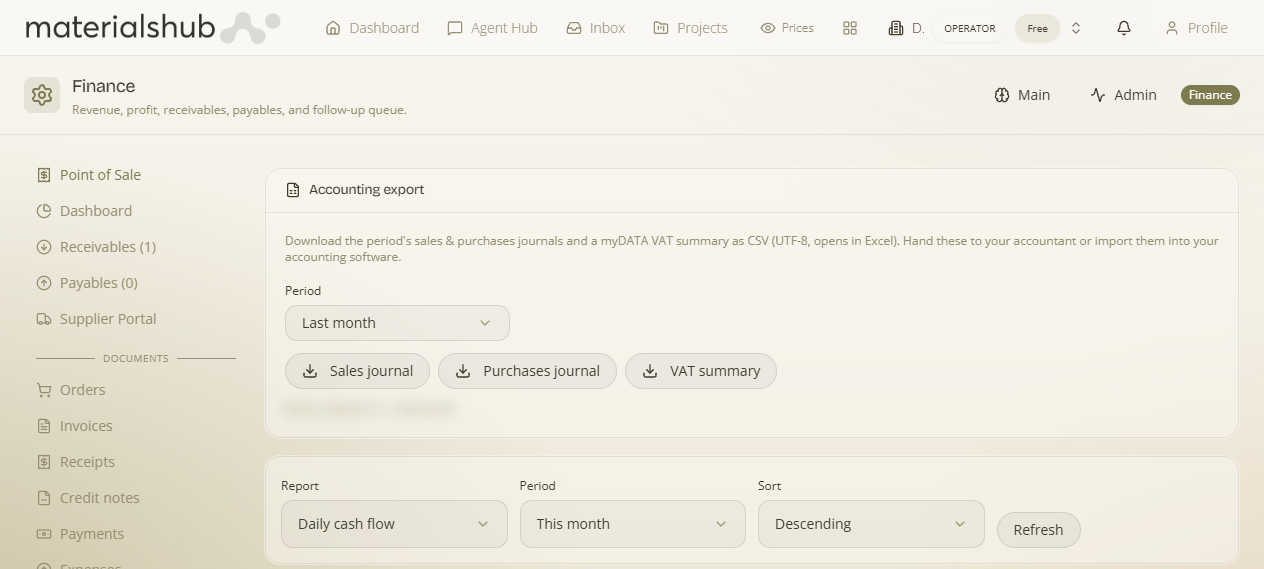Download the Sales journal

click(357, 371)
